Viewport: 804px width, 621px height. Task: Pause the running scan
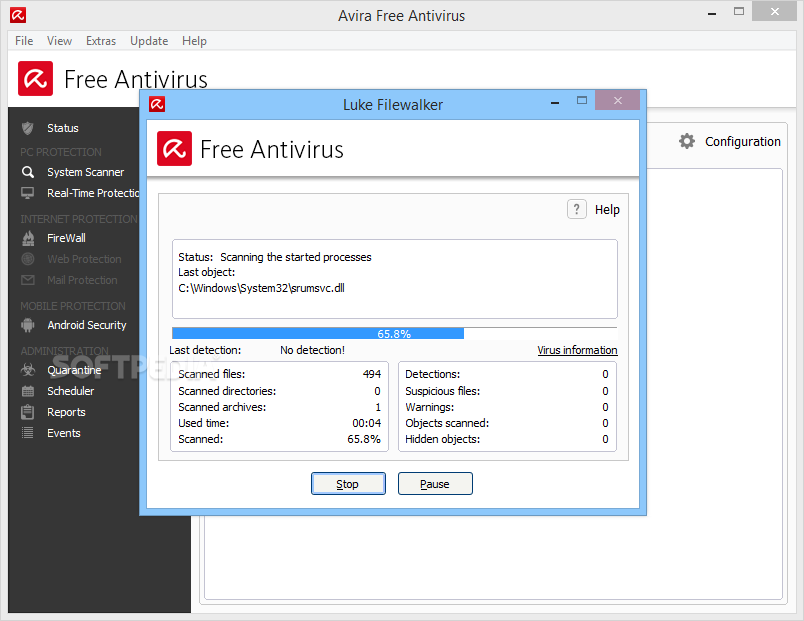(x=435, y=484)
